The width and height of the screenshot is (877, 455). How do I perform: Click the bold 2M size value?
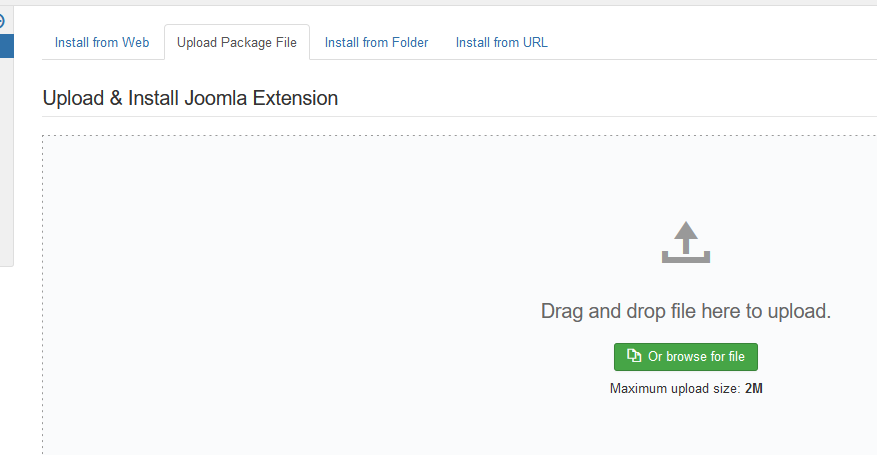(754, 388)
